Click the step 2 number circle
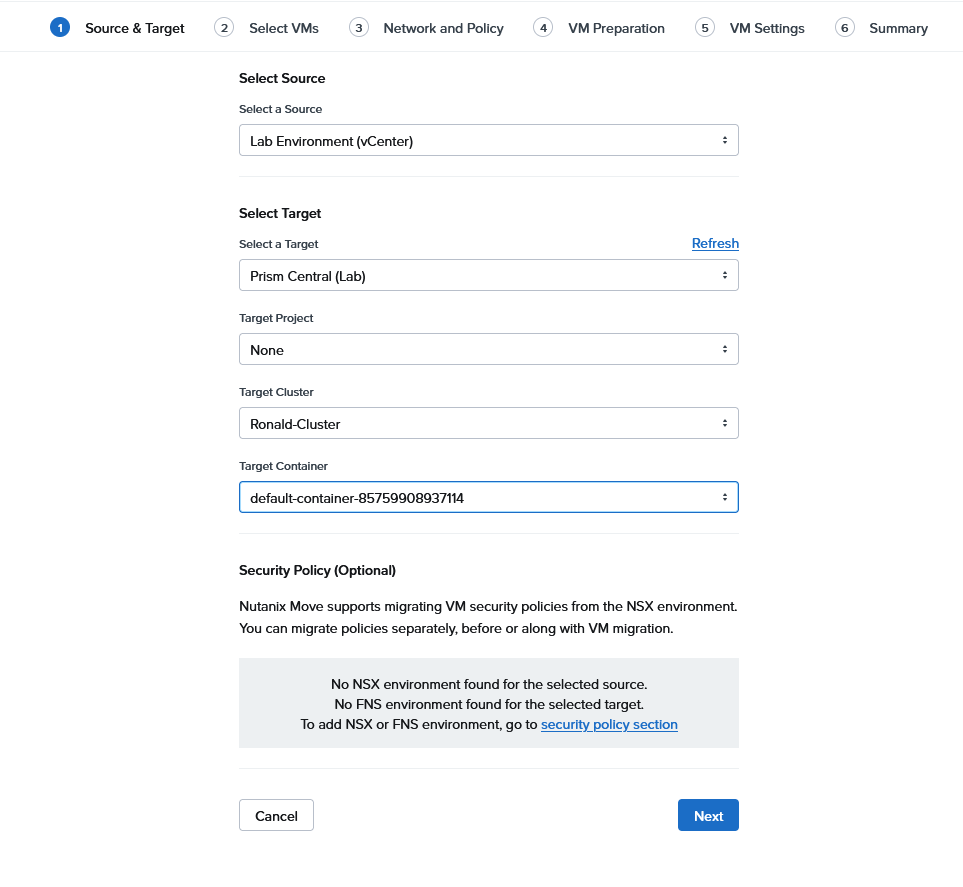Viewport: 963px width, 887px height. 224,28
